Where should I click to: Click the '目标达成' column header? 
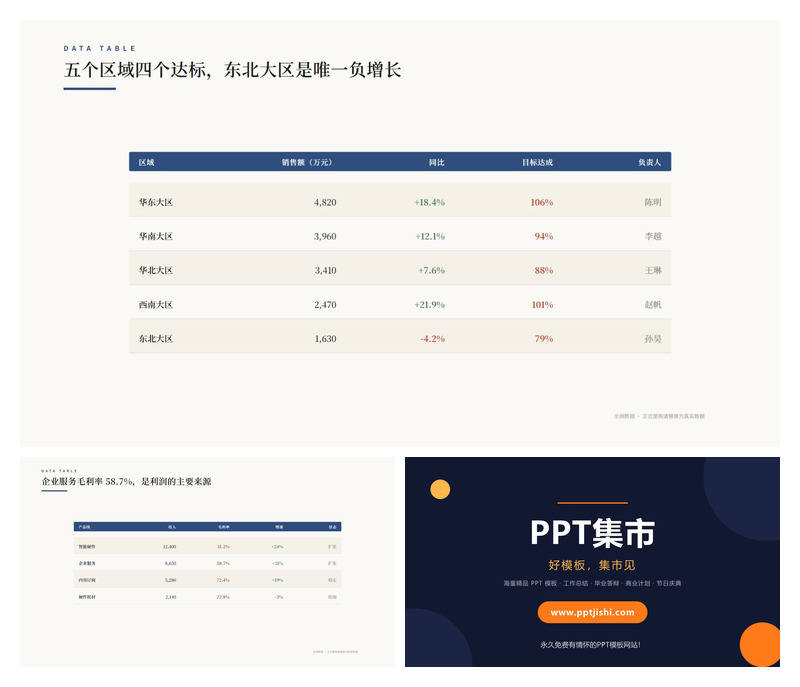point(537,162)
